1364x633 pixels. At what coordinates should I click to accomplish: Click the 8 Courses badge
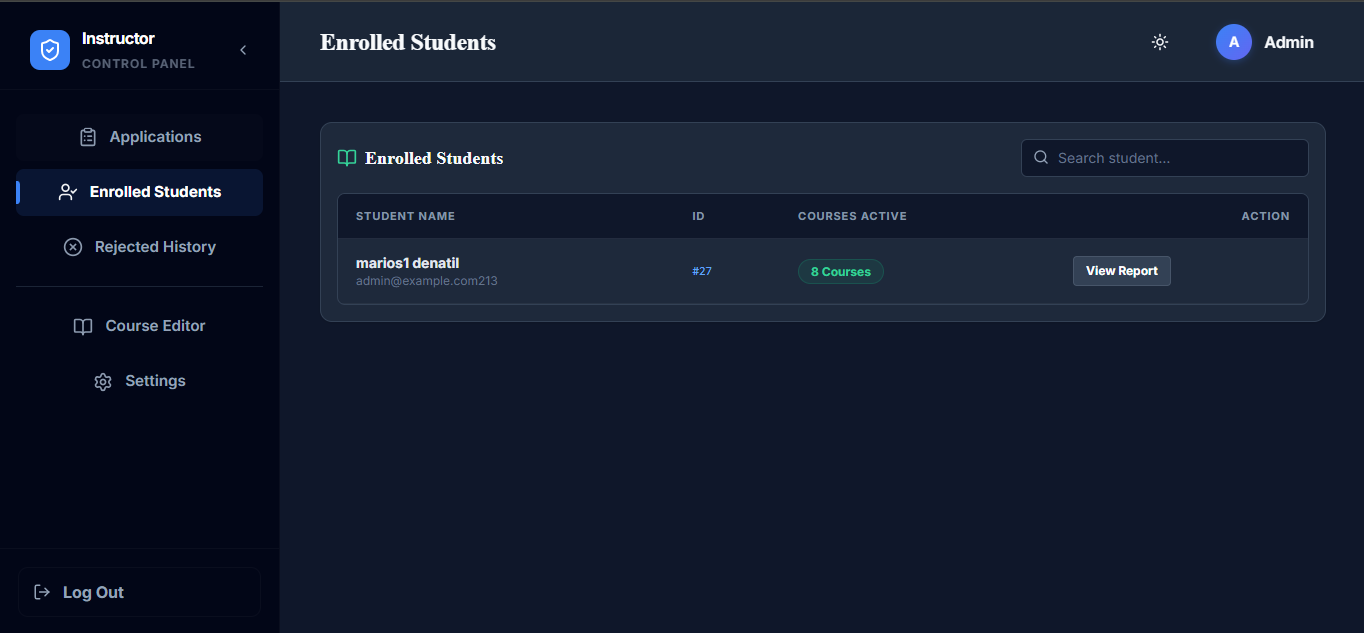click(x=840, y=271)
